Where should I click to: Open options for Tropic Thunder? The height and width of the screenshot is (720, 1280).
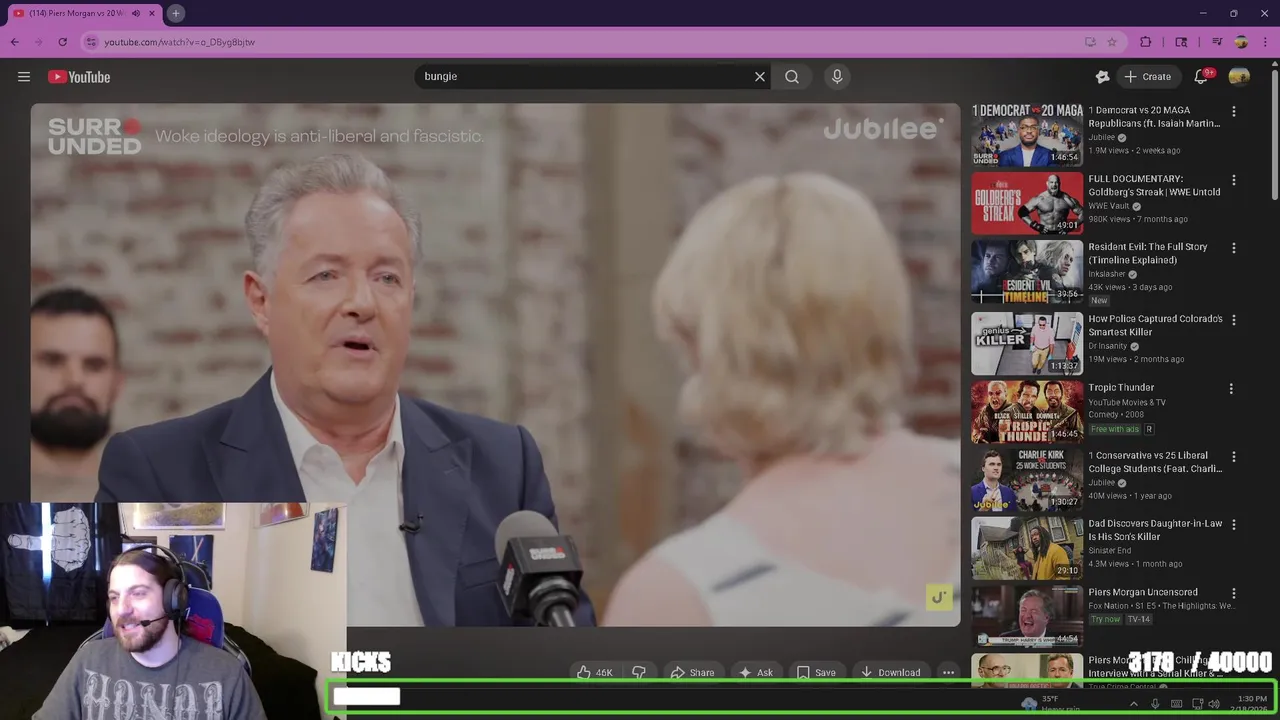1231,389
